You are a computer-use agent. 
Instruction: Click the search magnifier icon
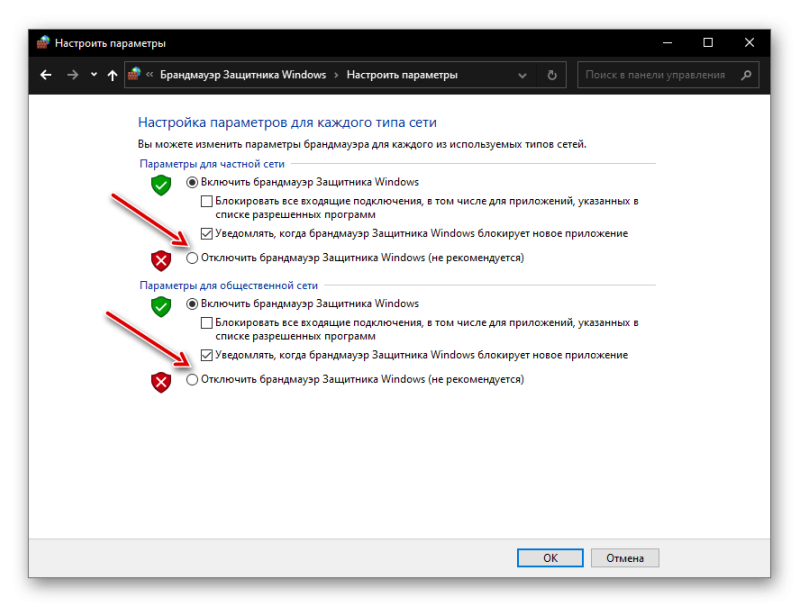tap(746, 75)
